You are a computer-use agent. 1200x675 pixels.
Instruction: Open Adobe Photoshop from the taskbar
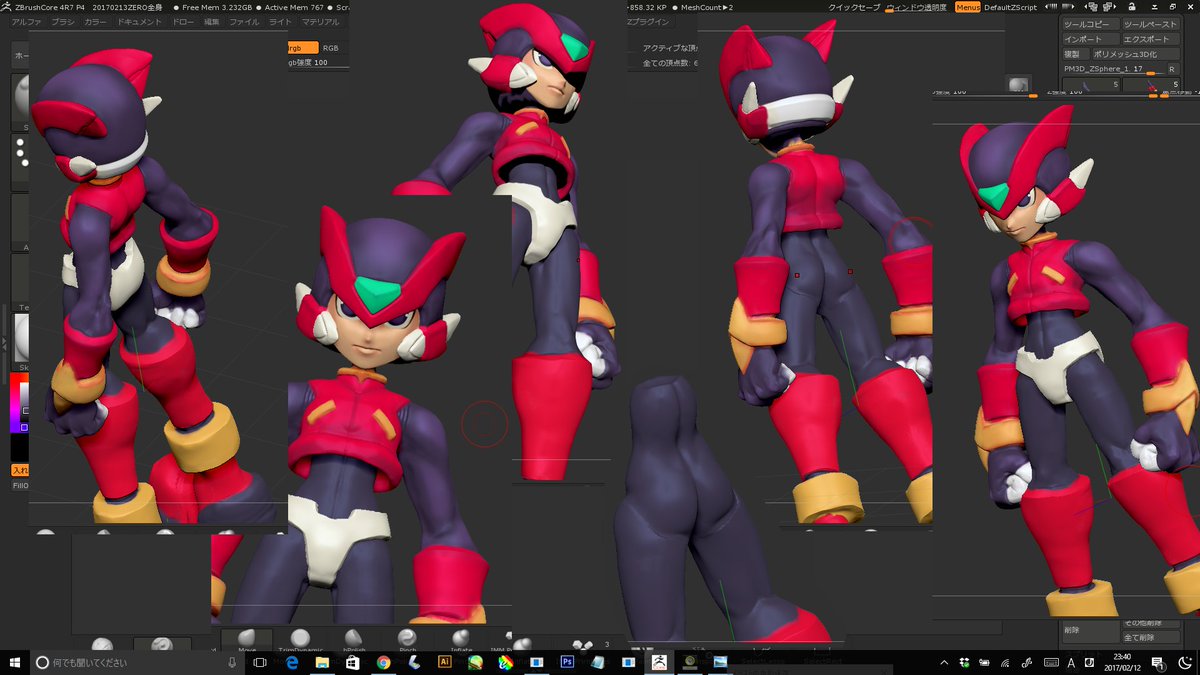tap(567, 662)
